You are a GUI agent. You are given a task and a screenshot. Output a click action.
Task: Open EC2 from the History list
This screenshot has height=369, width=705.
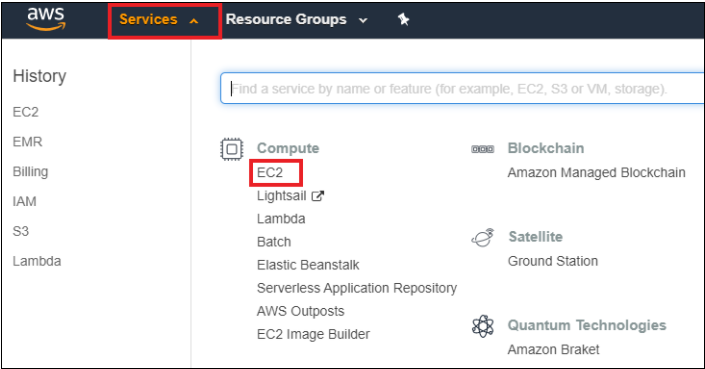pyautogui.click(x=26, y=112)
